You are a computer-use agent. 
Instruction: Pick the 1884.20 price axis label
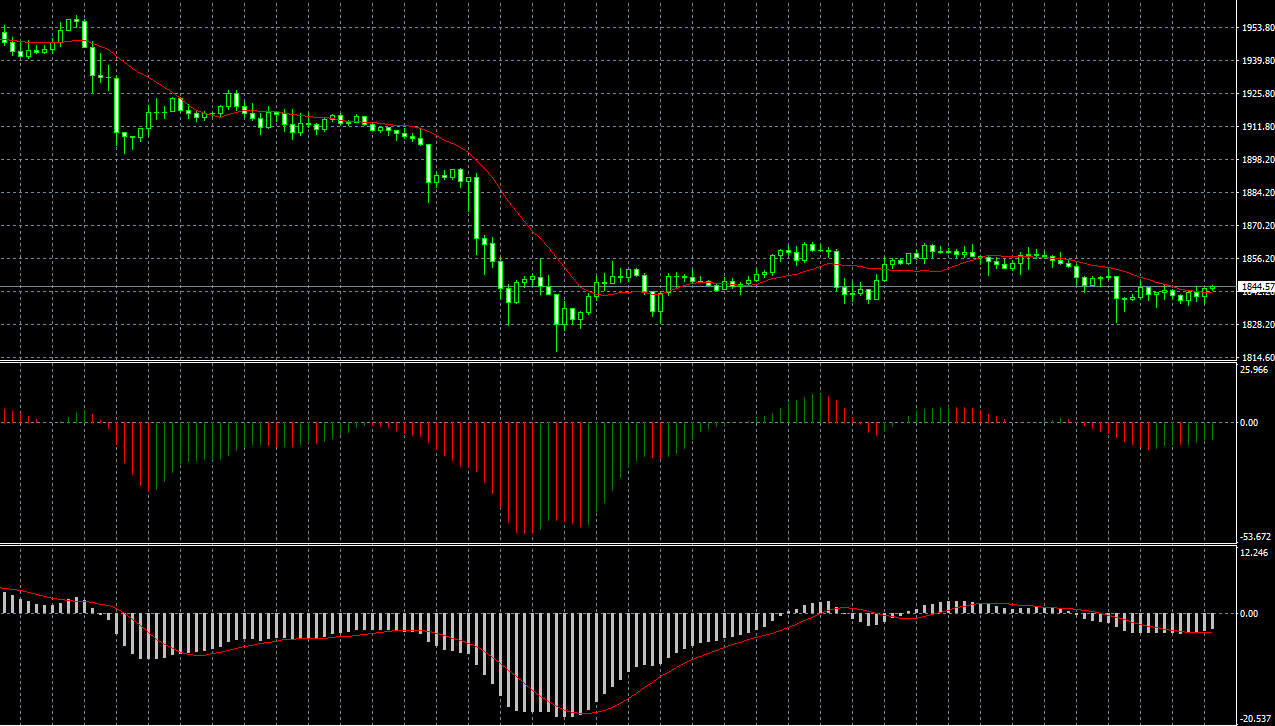point(1256,193)
